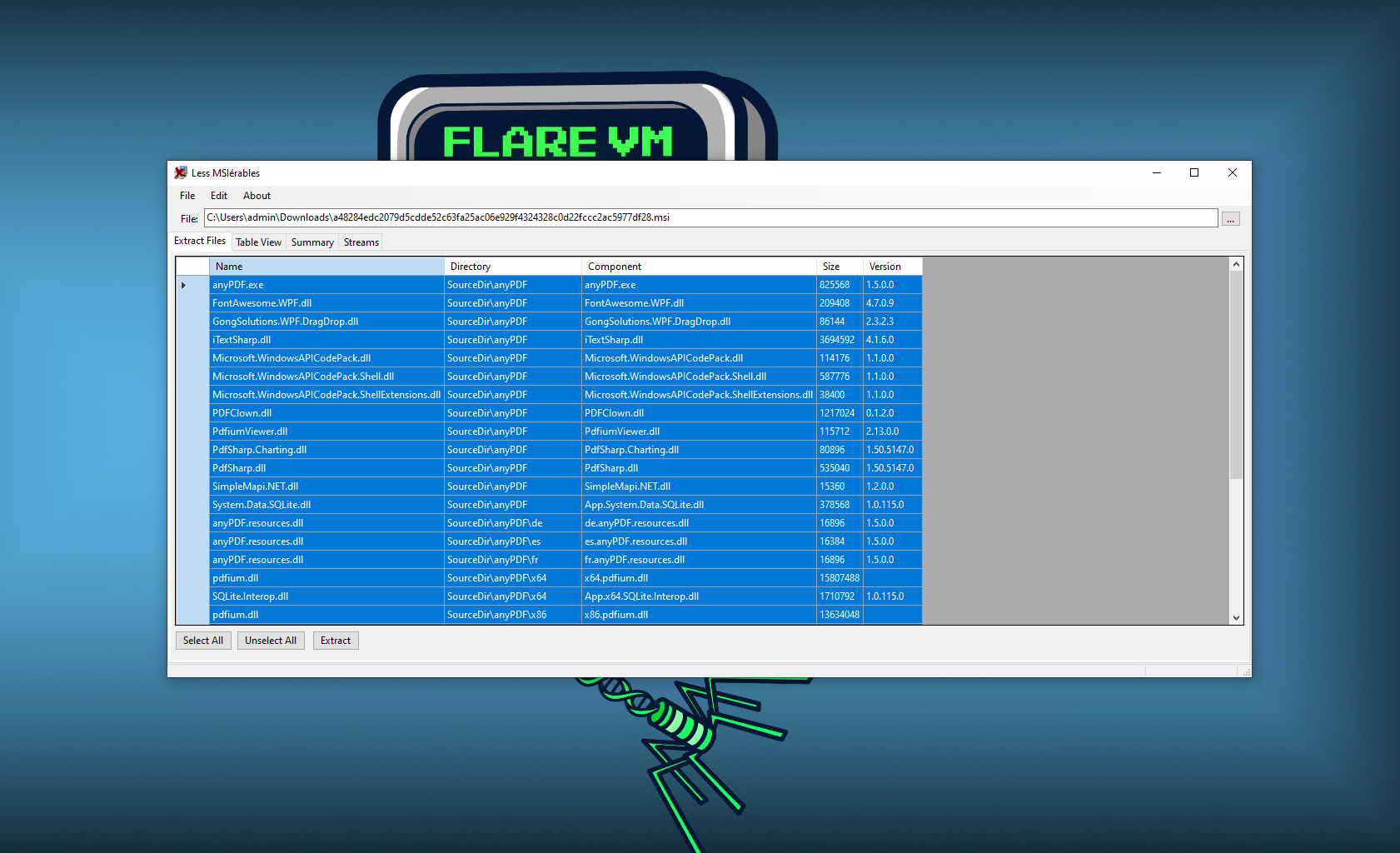This screenshot has width=1400, height=853.
Task: Open the file browse button marked with three dots
Action: click(1231, 218)
